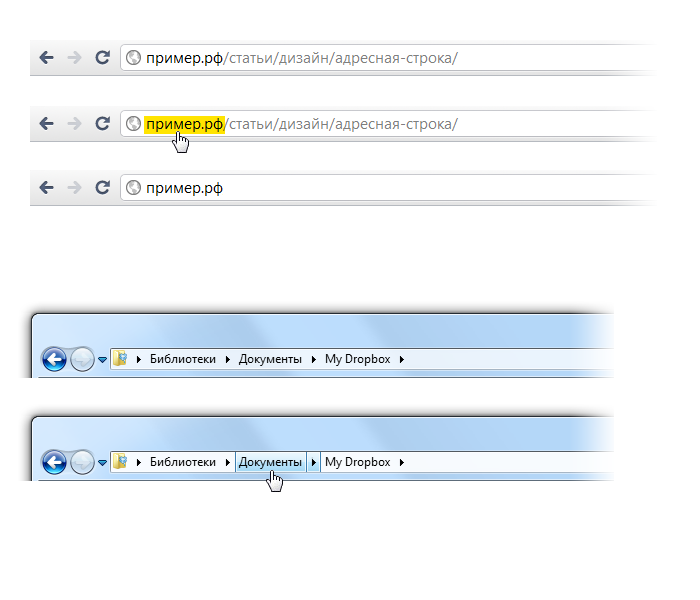
Task: Click the hovered Документы breadcrumb button
Action: (x=270, y=462)
